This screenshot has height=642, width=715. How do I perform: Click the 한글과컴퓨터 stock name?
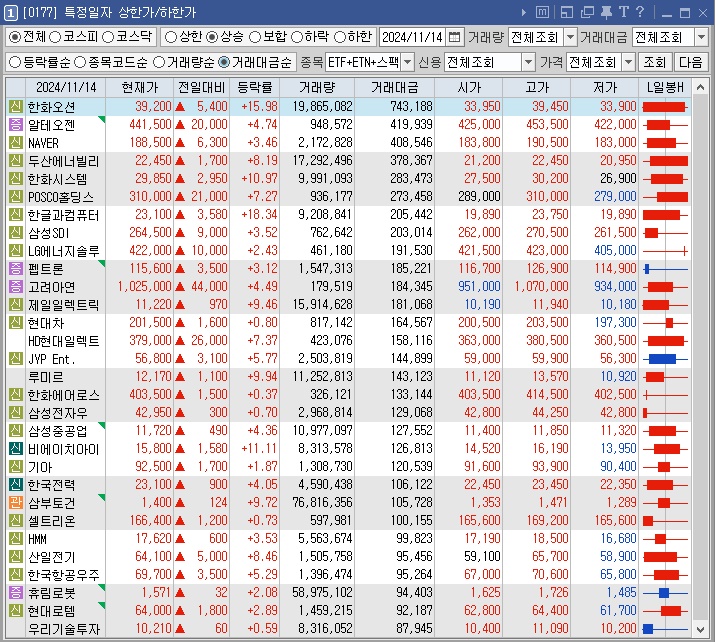point(63,215)
